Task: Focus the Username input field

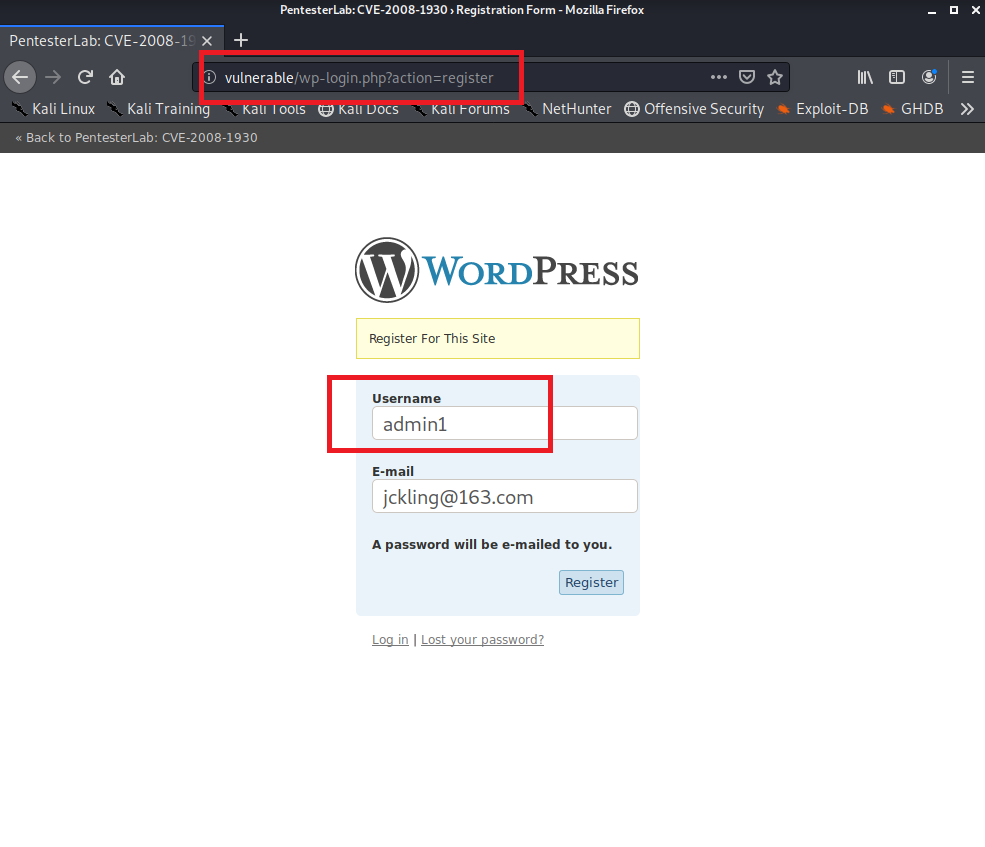Action: (504, 423)
